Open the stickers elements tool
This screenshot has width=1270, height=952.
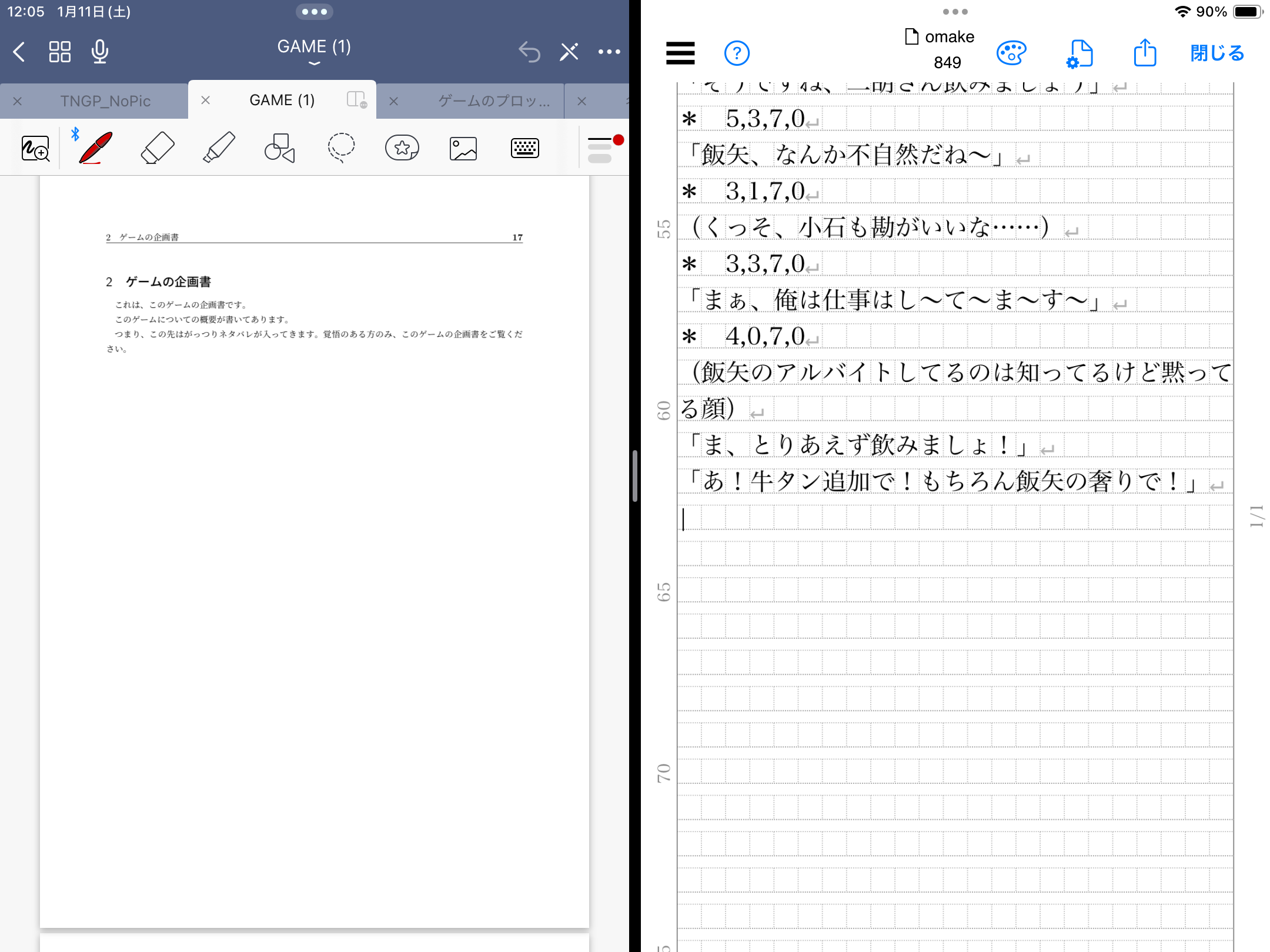(x=402, y=148)
